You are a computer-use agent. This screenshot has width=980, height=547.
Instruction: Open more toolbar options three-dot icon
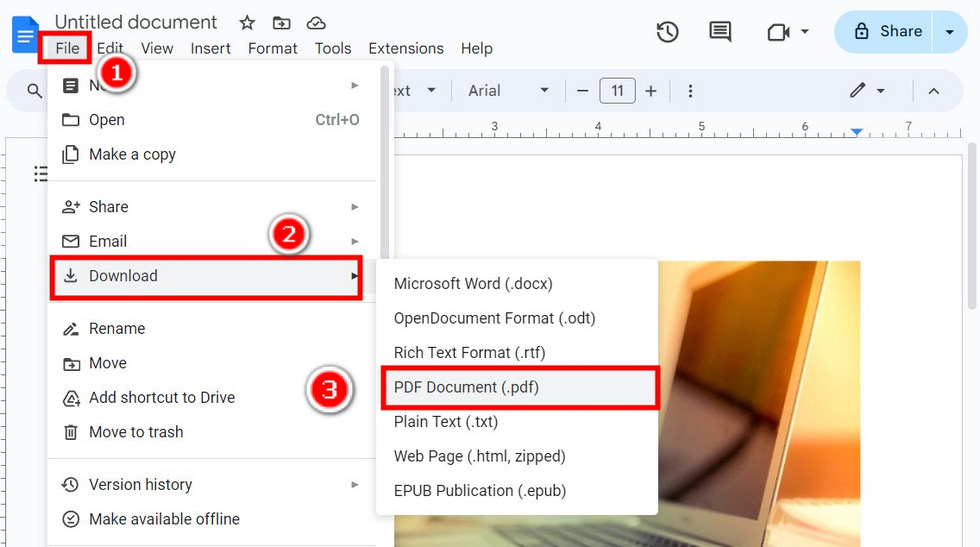pos(690,91)
